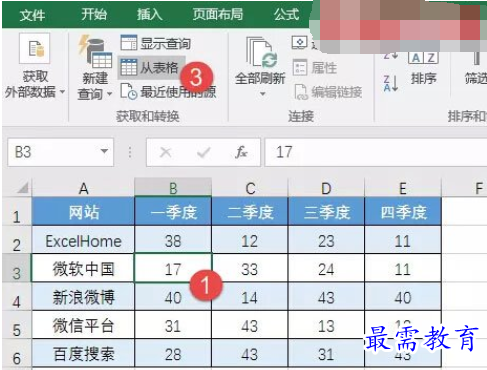Click the 新浪微博 cell

[83, 297]
